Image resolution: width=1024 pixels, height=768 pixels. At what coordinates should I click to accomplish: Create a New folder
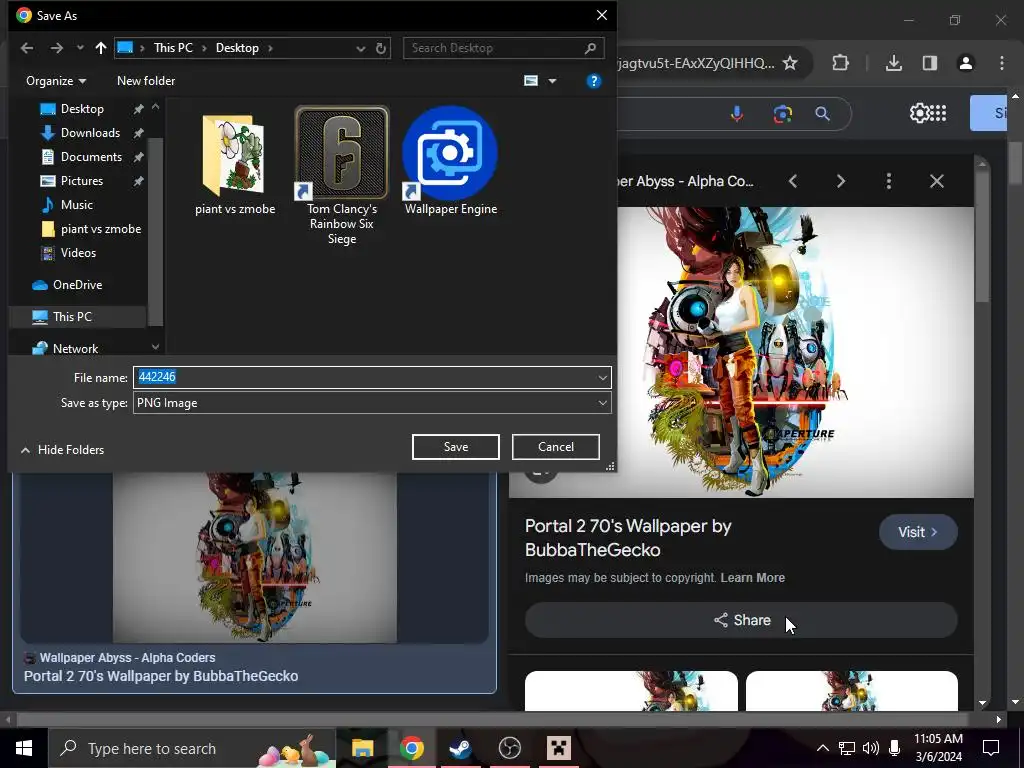point(146,81)
